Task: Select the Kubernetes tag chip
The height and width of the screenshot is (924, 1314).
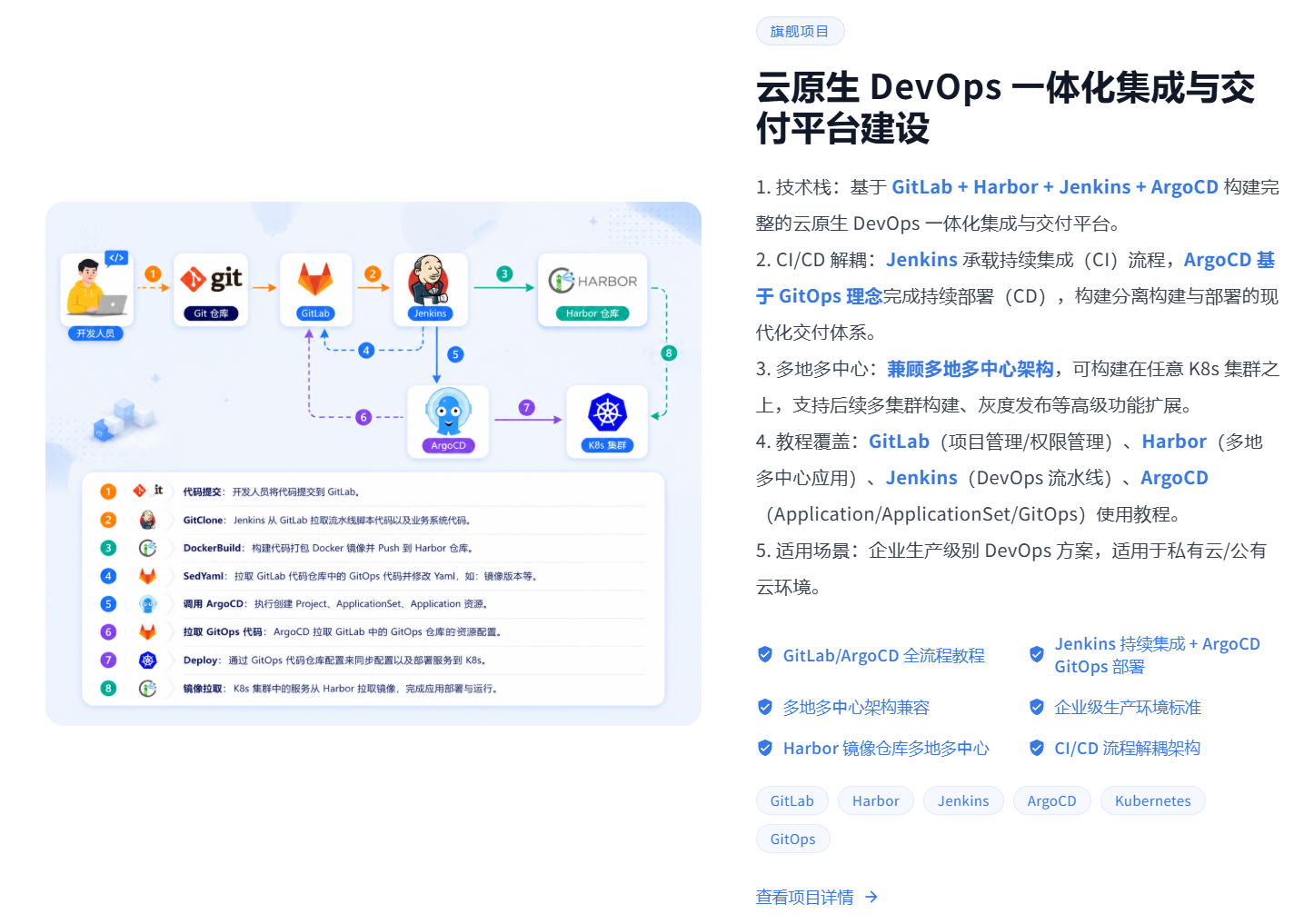Action: click(x=1152, y=800)
